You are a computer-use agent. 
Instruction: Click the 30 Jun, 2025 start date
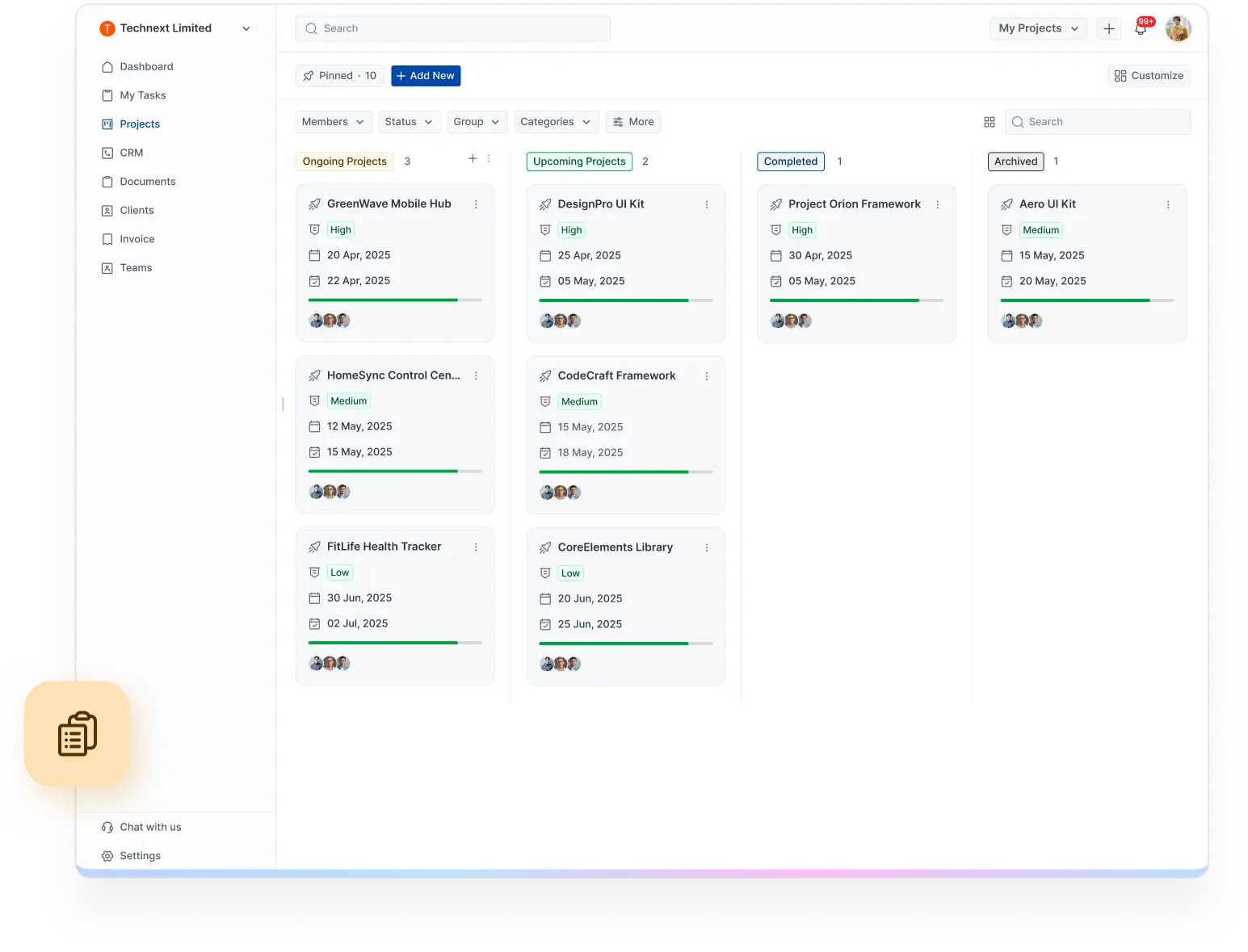coord(359,598)
